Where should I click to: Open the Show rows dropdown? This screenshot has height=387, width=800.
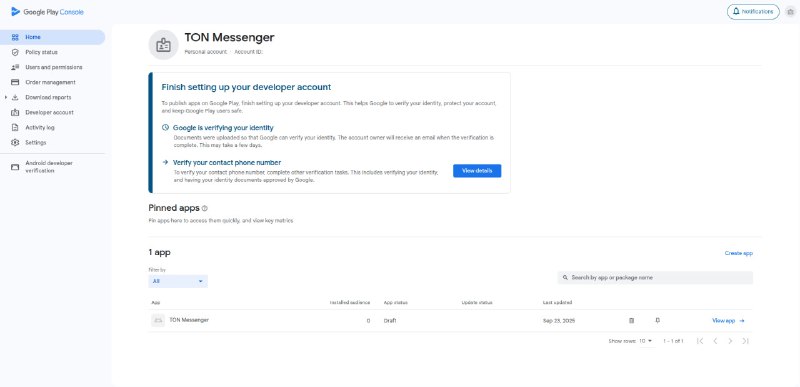(646, 341)
